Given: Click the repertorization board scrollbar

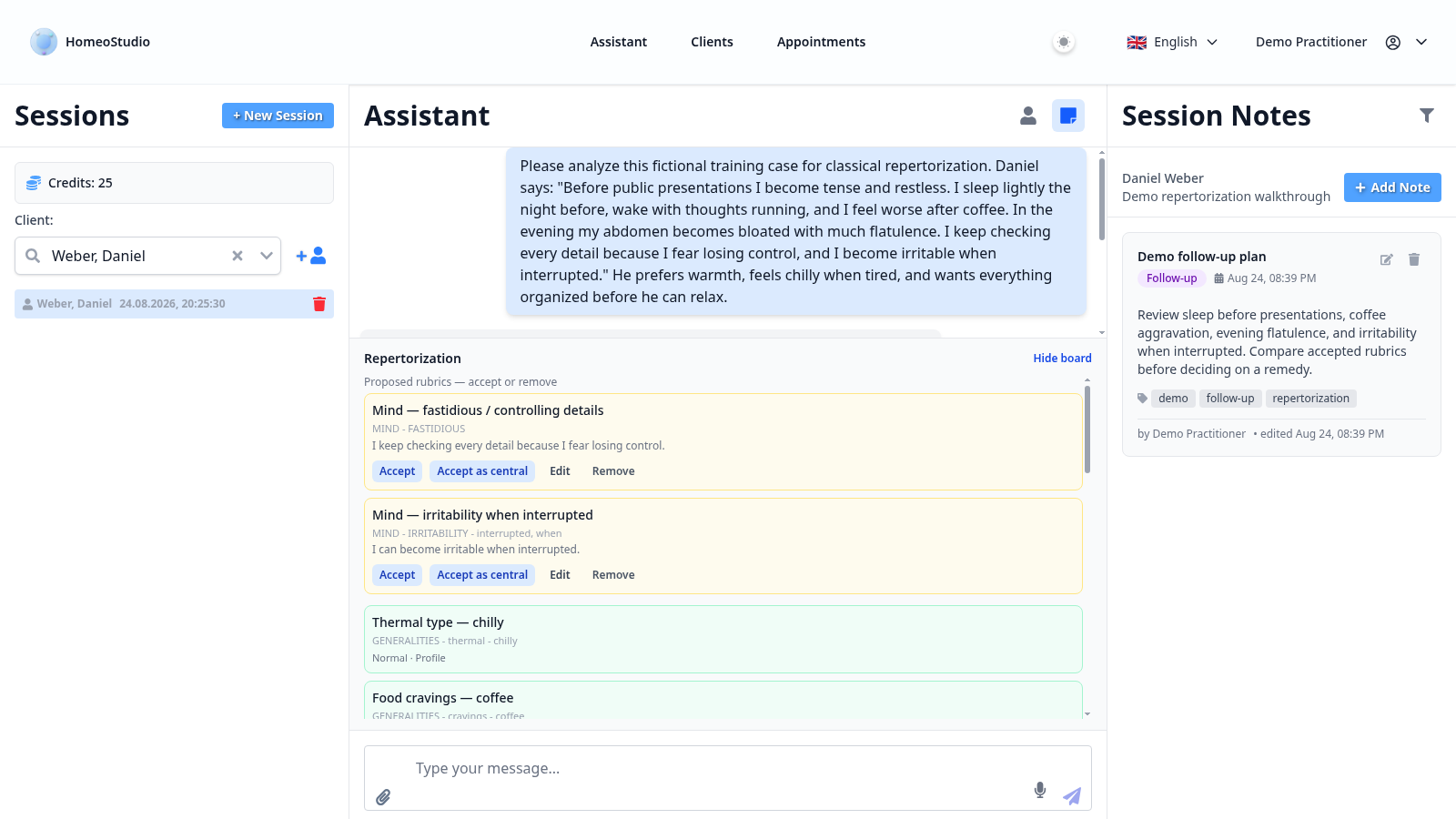Looking at the screenshot, I should click(1087, 430).
